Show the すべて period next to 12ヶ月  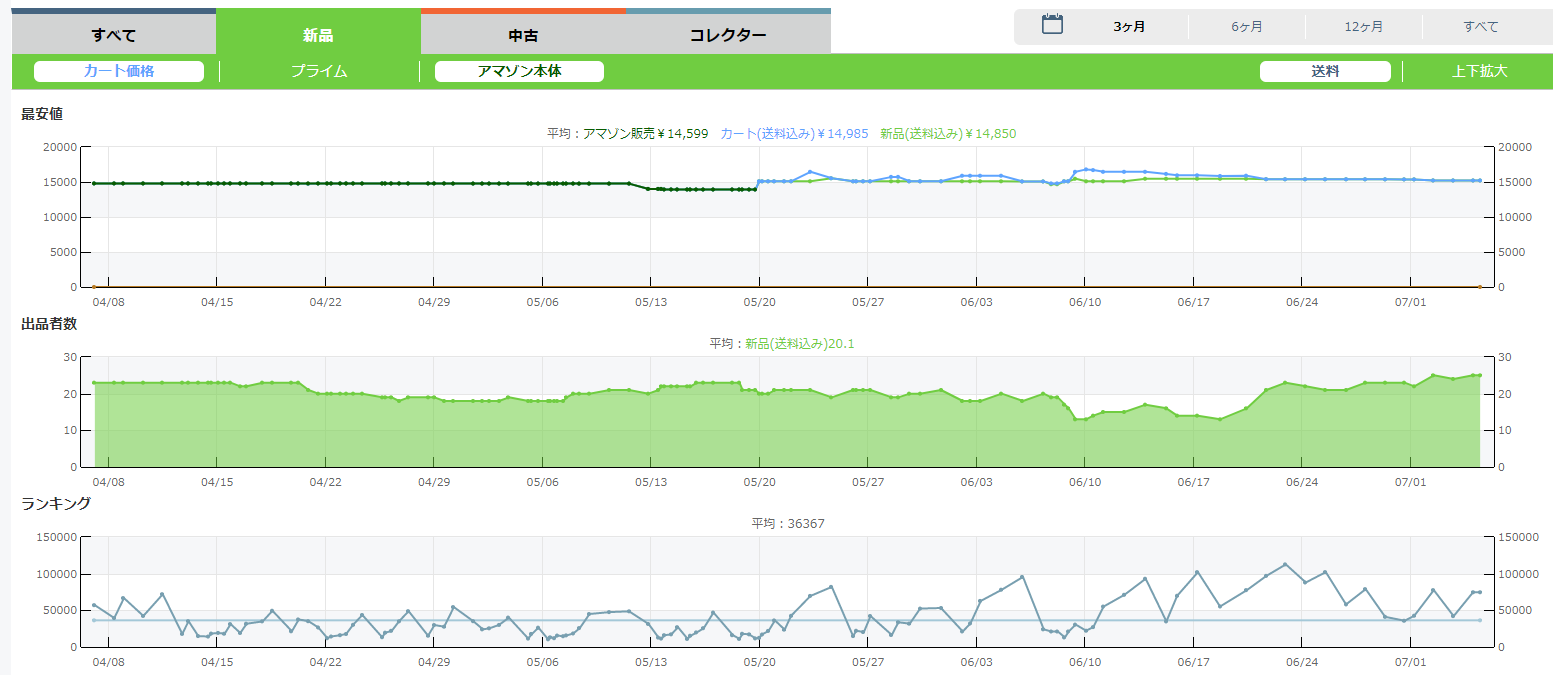click(x=1481, y=27)
